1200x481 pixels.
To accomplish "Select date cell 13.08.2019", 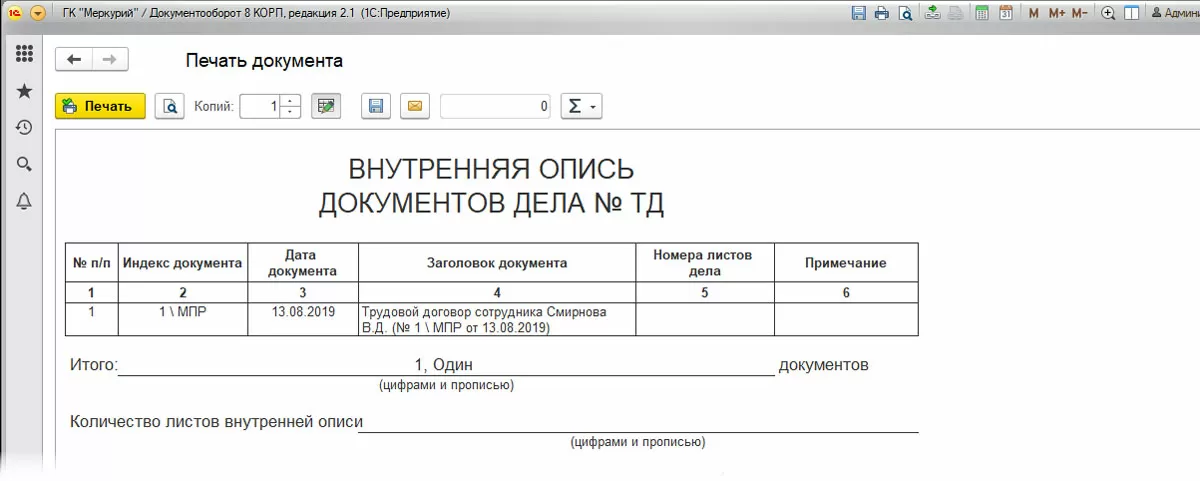I will point(303,319).
